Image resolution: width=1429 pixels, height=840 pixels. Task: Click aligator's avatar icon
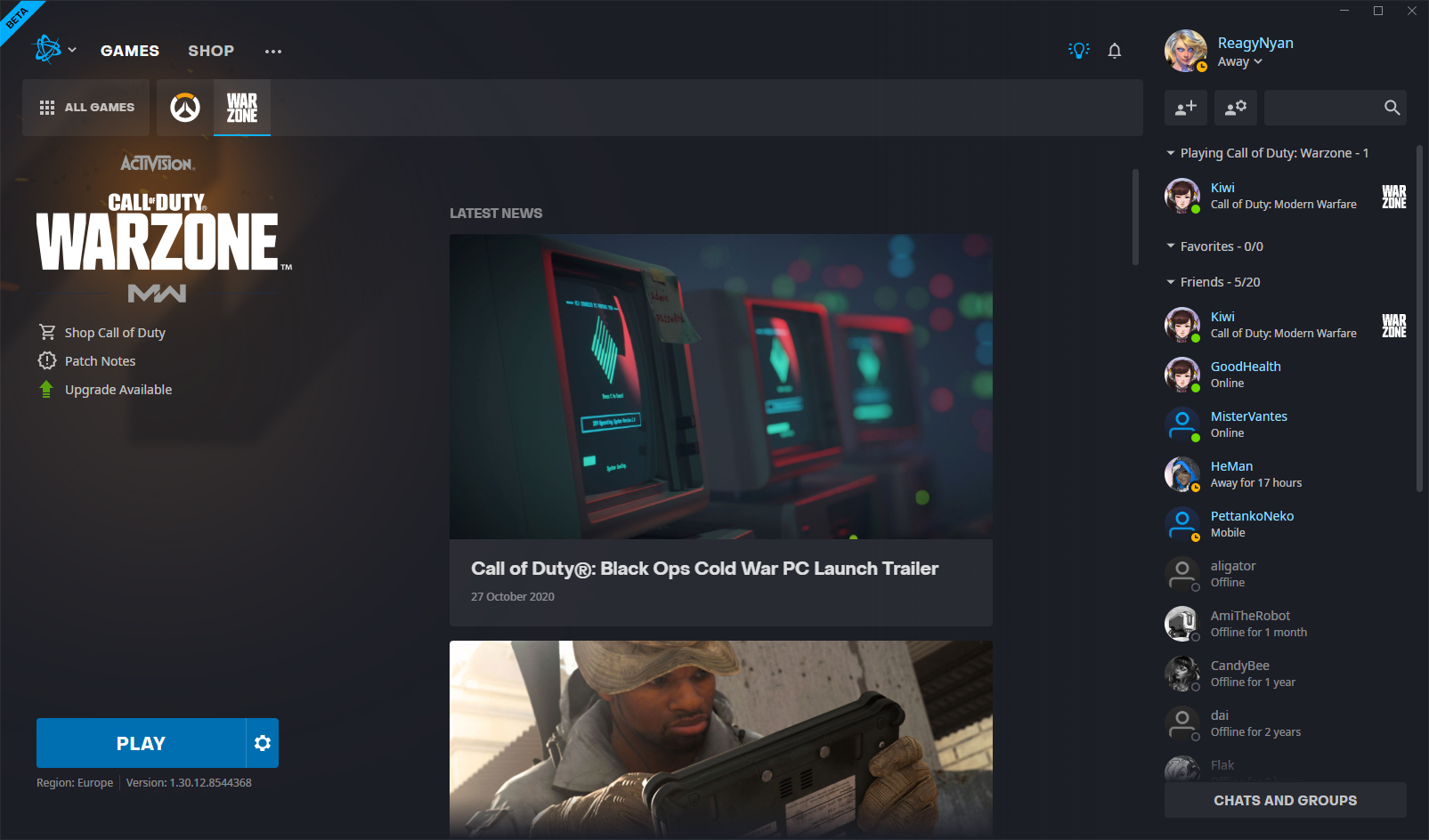point(1182,574)
